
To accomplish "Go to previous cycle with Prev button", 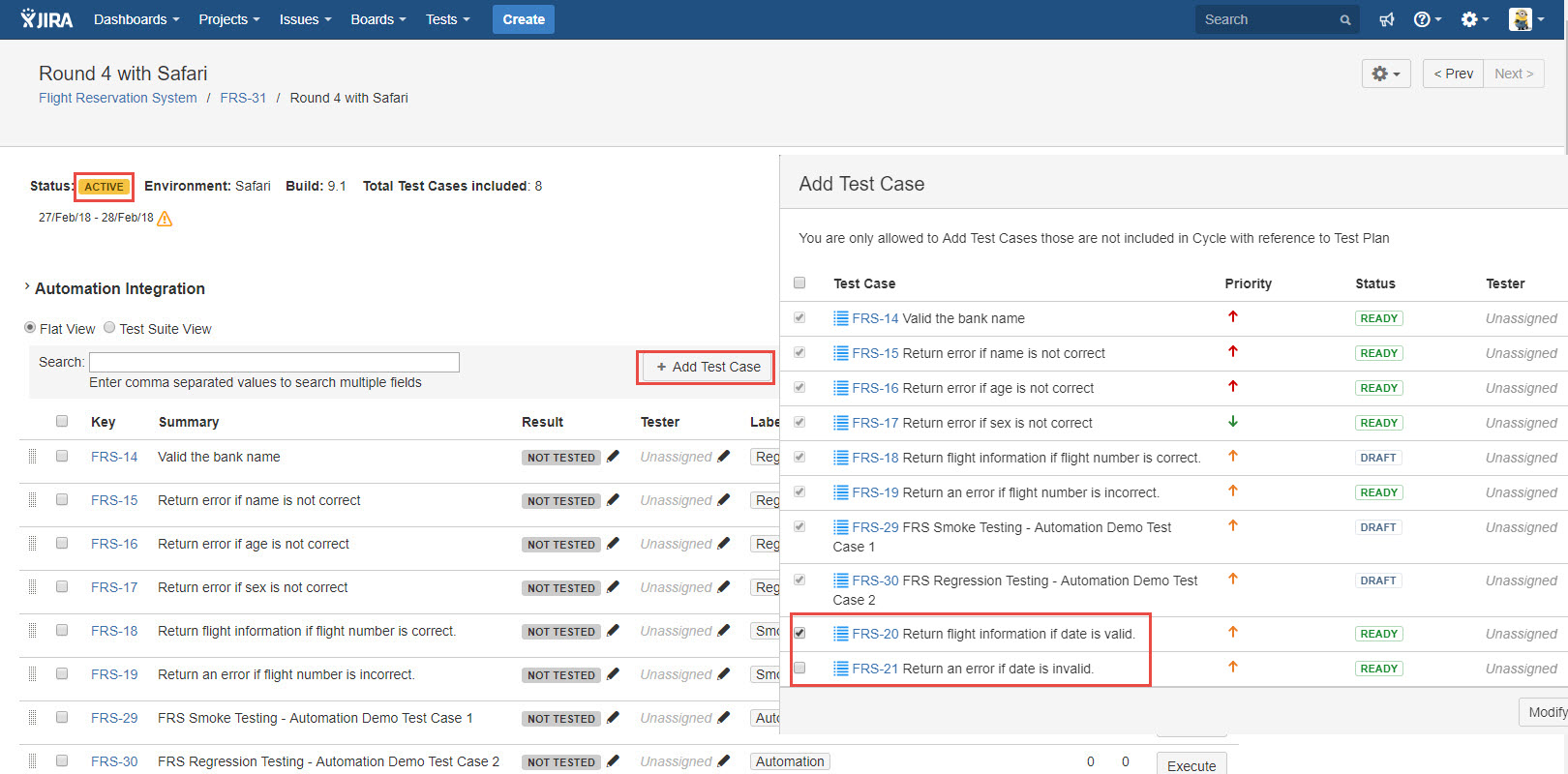I will point(1453,74).
